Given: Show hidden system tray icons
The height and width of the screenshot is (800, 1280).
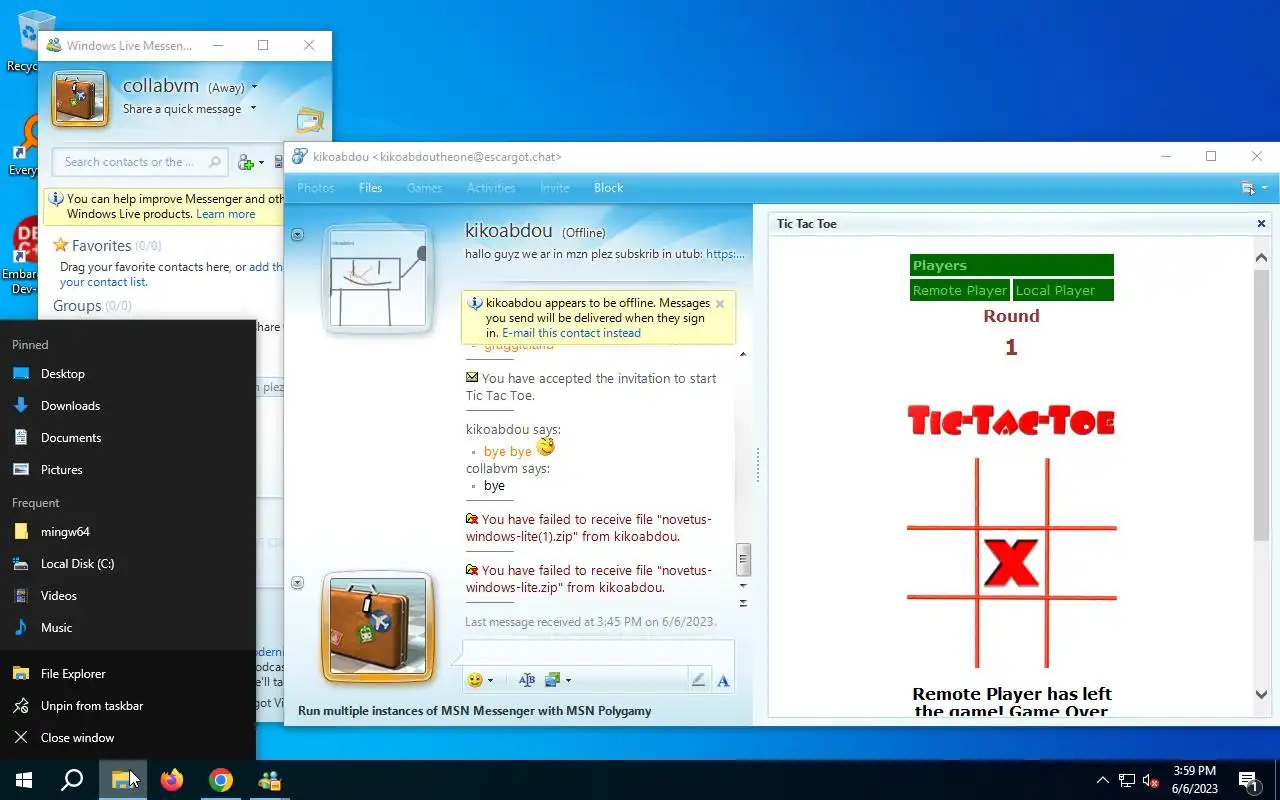Looking at the screenshot, I should 1103,781.
